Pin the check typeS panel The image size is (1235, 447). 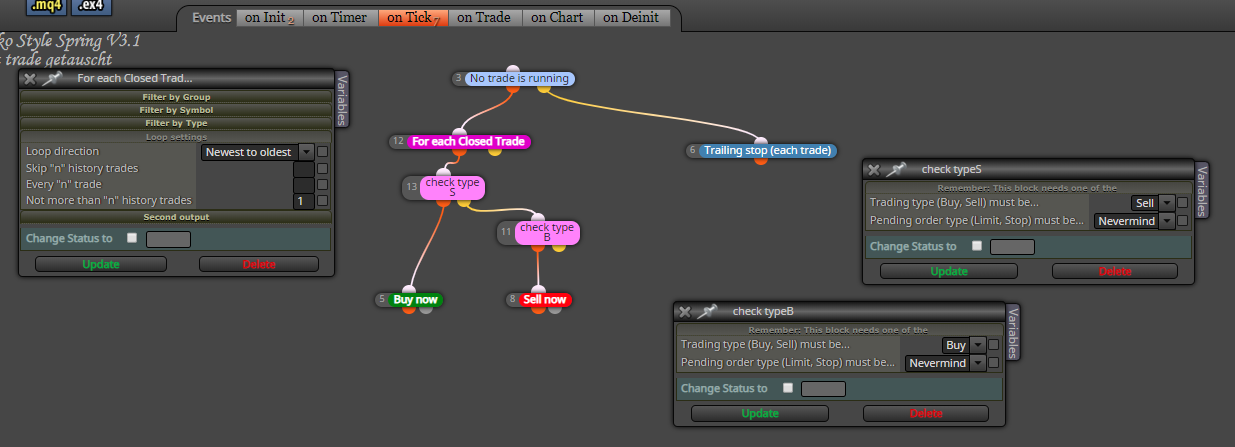pyautogui.click(x=897, y=170)
